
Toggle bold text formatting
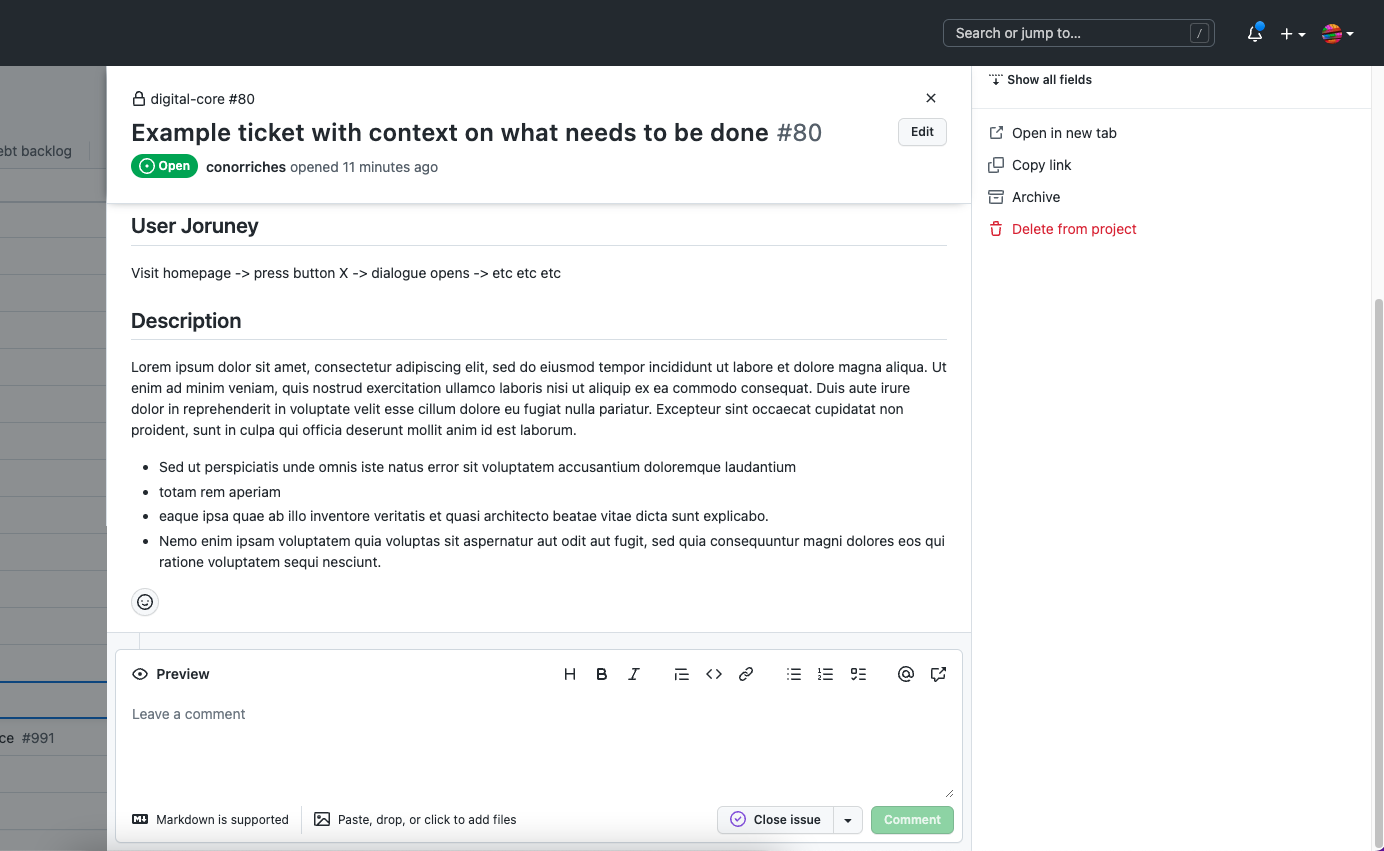(x=602, y=674)
